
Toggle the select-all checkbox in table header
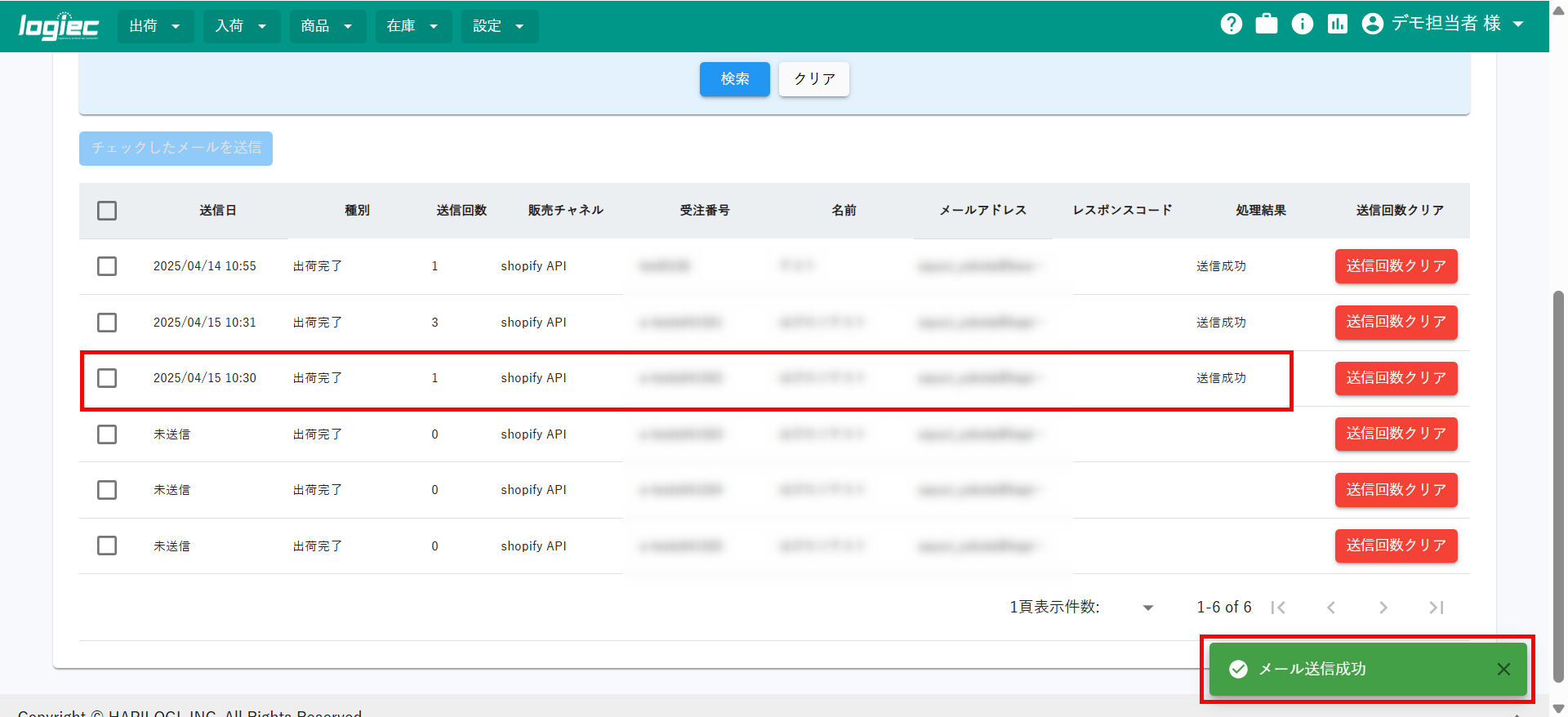107,211
